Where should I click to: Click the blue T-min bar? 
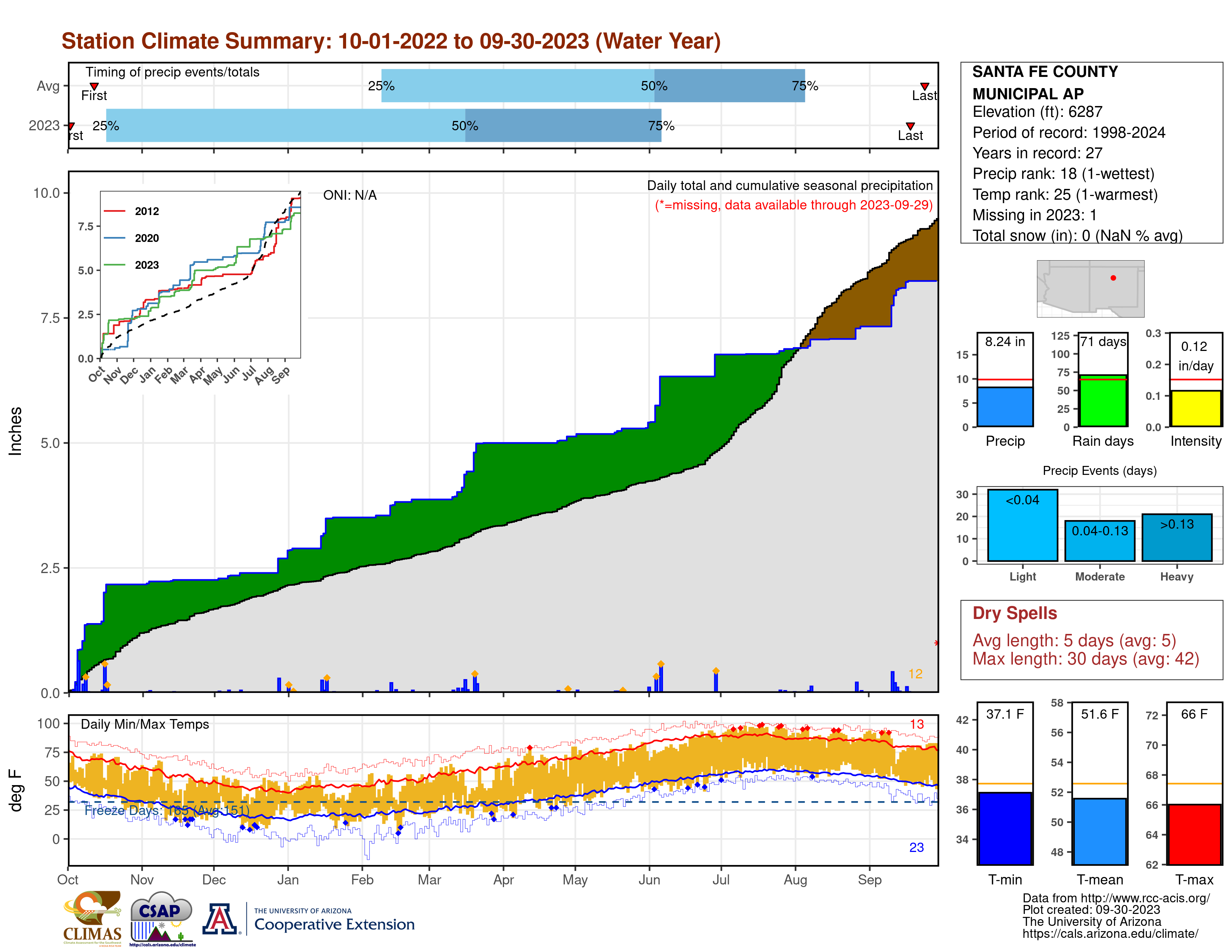tap(1005, 828)
